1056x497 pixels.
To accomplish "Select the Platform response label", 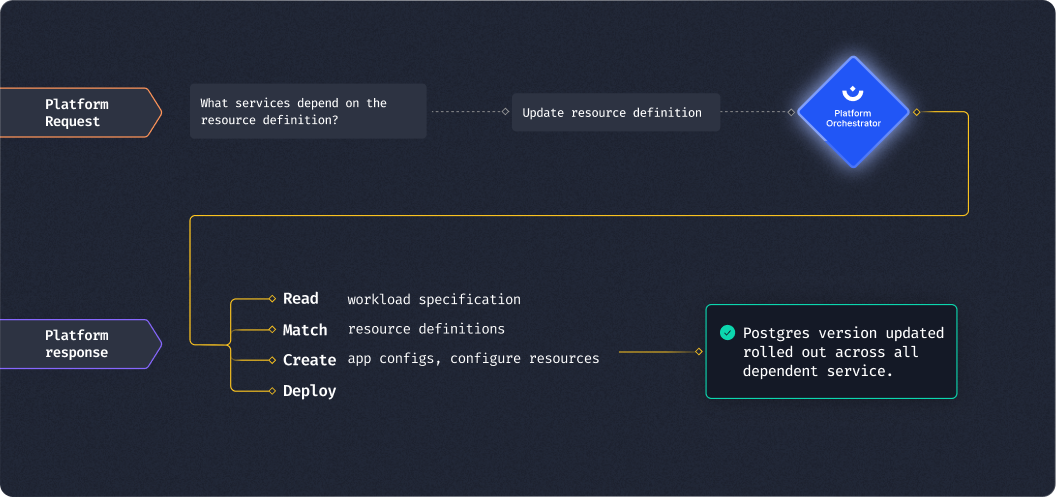I will [x=77, y=344].
